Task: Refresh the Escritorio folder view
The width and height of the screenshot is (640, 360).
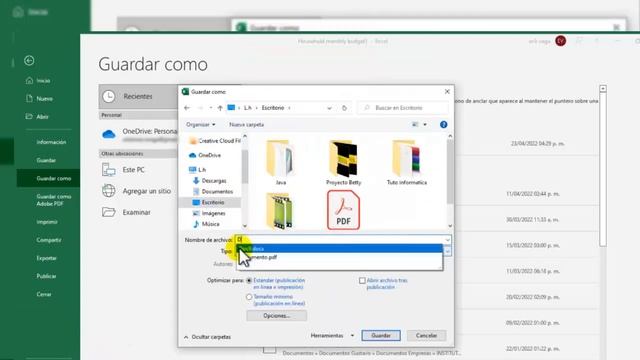Action: point(344,108)
